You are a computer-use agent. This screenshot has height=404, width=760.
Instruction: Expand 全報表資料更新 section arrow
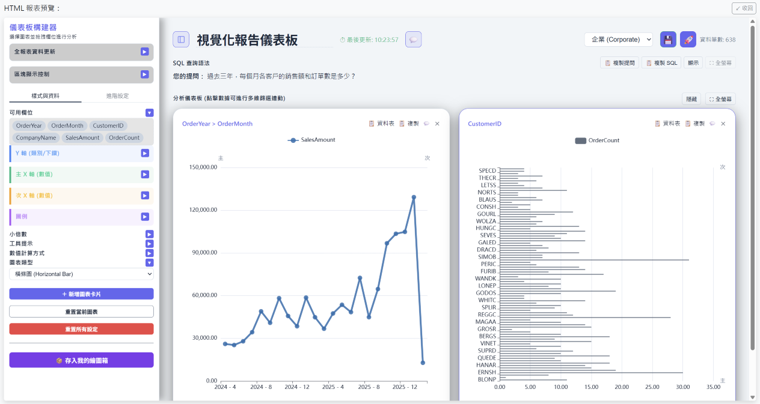[x=144, y=51]
